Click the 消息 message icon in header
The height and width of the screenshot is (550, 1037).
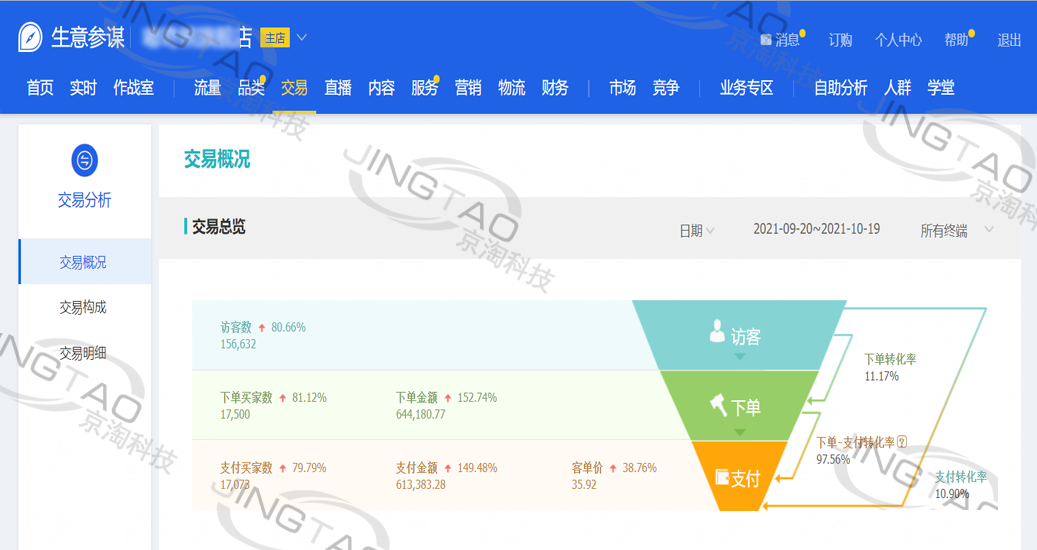[x=766, y=40]
